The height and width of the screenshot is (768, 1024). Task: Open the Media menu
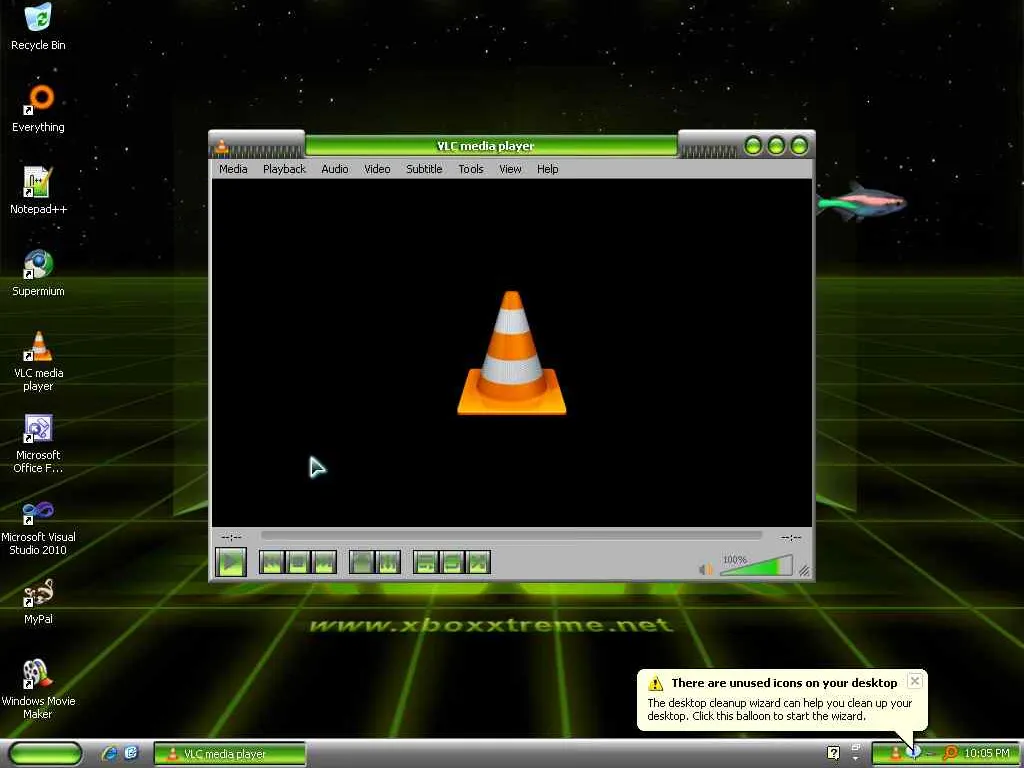(x=233, y=169)
